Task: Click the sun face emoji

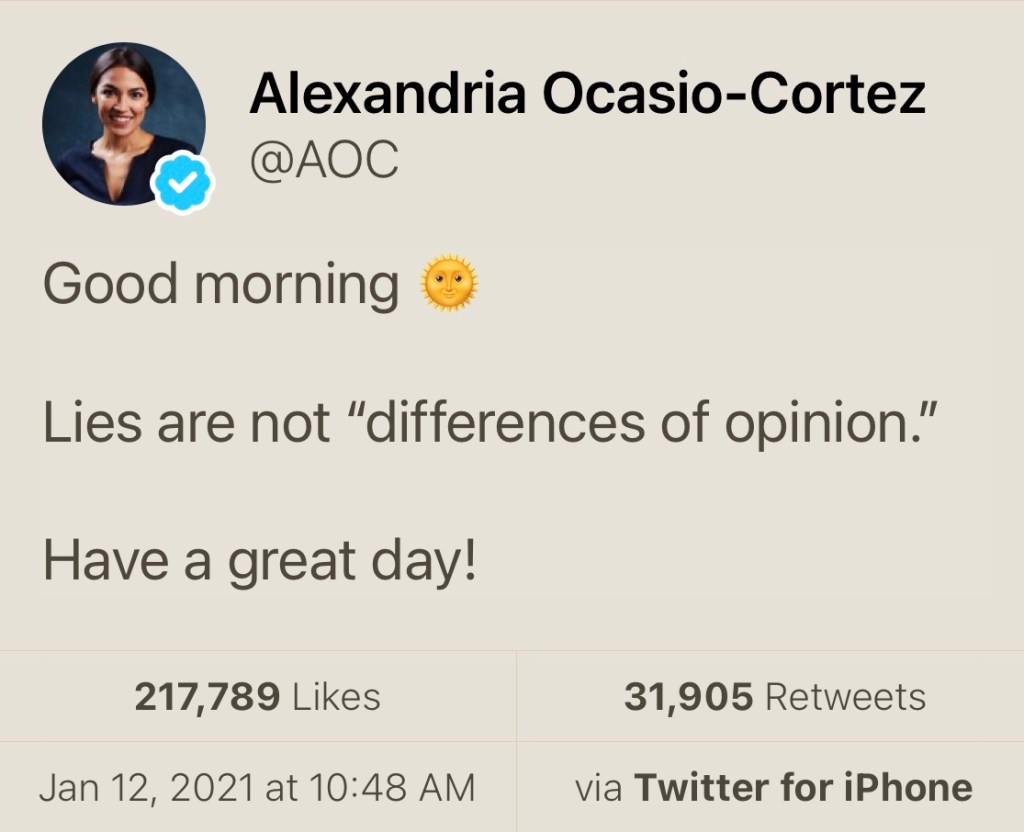Action: point(450,284)
